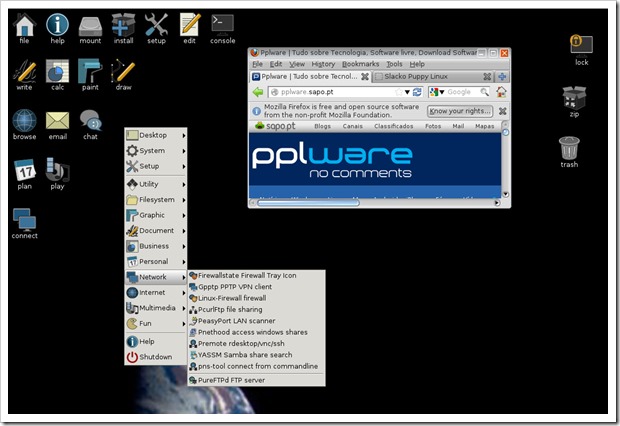Image resolution: width=620 pixels, height=426 pixels.
Task: Click Know your rights button
Action: (x=460, y=111)
